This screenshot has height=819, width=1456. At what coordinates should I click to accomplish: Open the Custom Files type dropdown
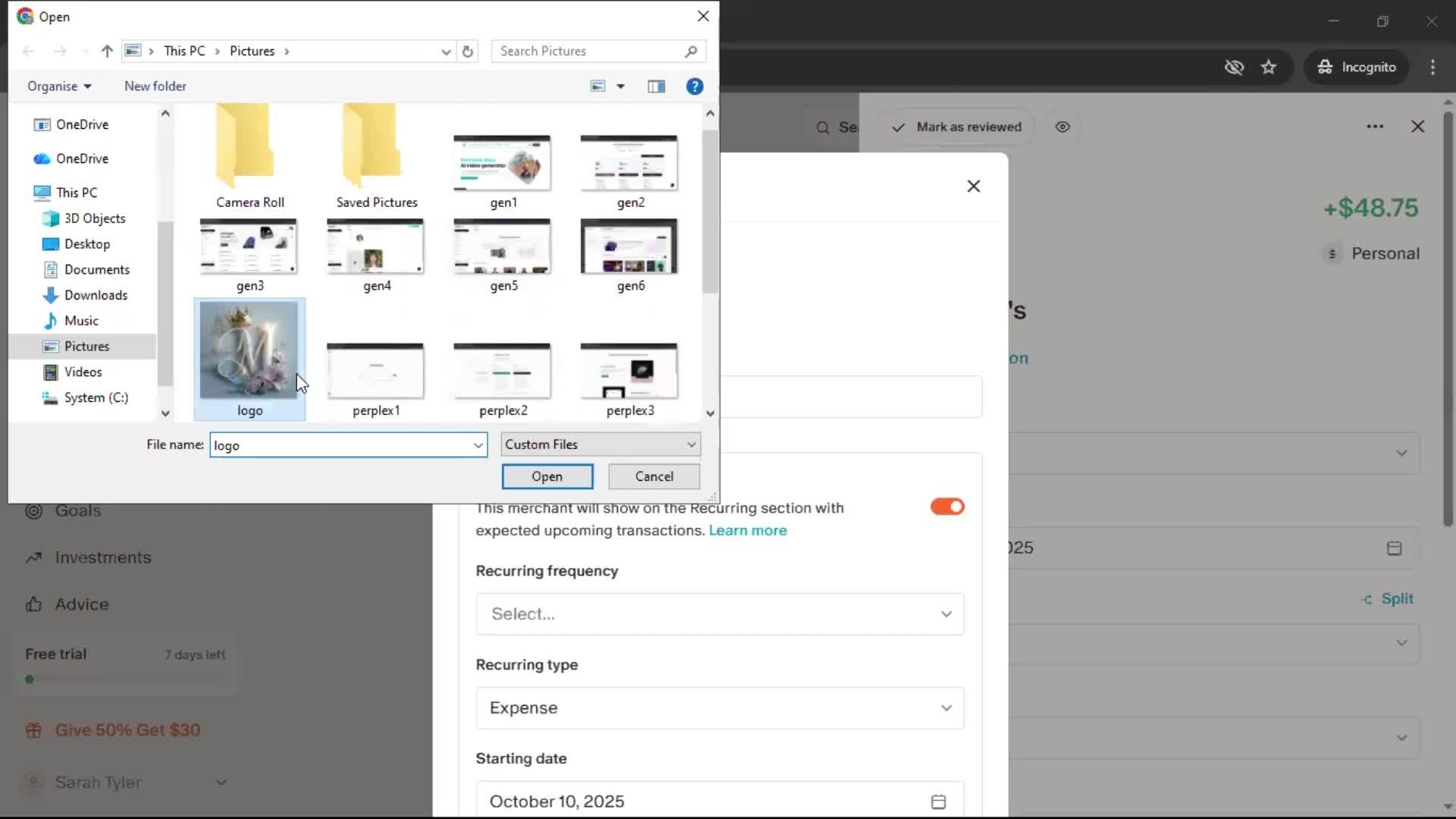pyautogui.click(x=600, y=445)
